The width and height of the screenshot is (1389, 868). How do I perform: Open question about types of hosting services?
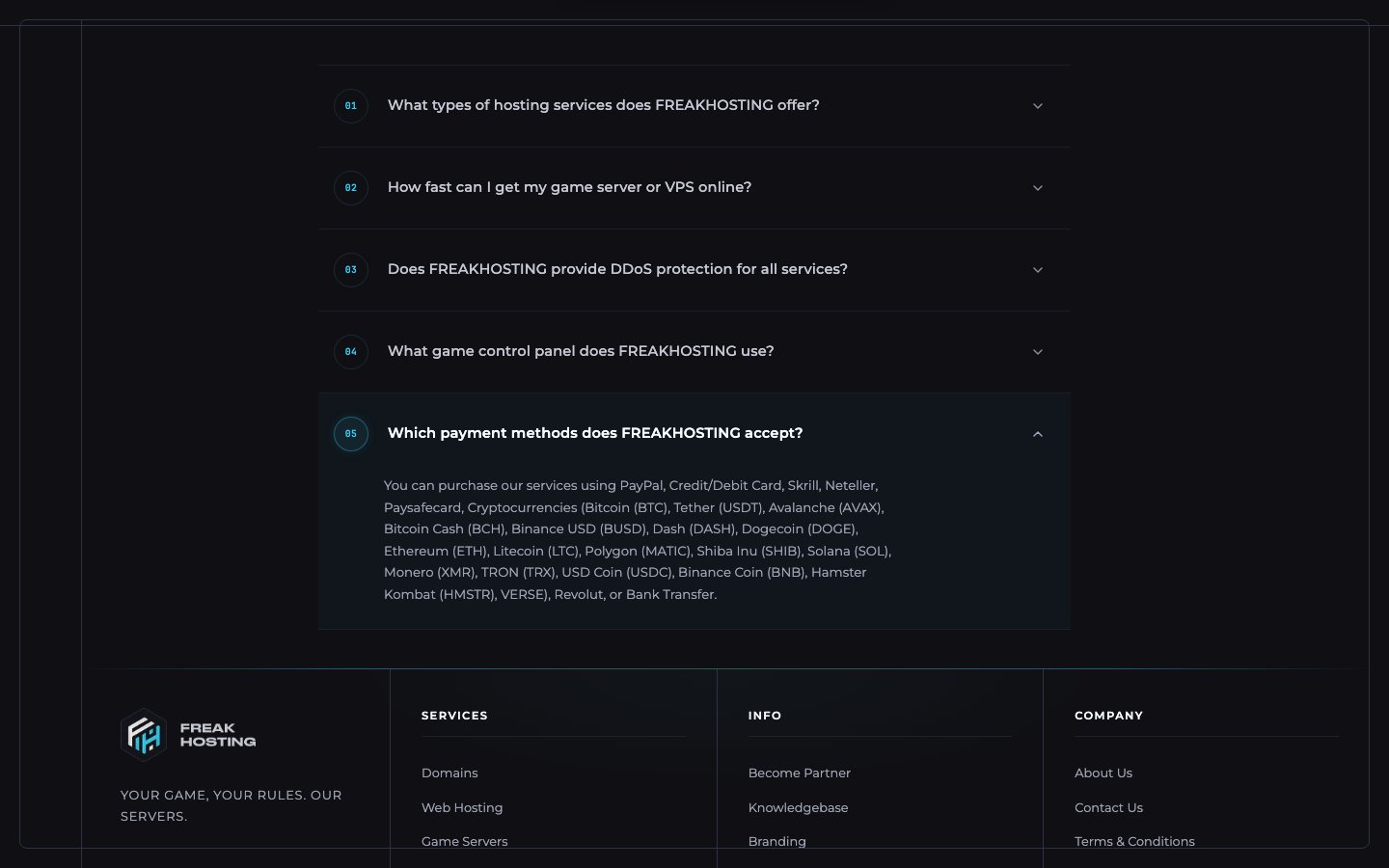(604, 105)
